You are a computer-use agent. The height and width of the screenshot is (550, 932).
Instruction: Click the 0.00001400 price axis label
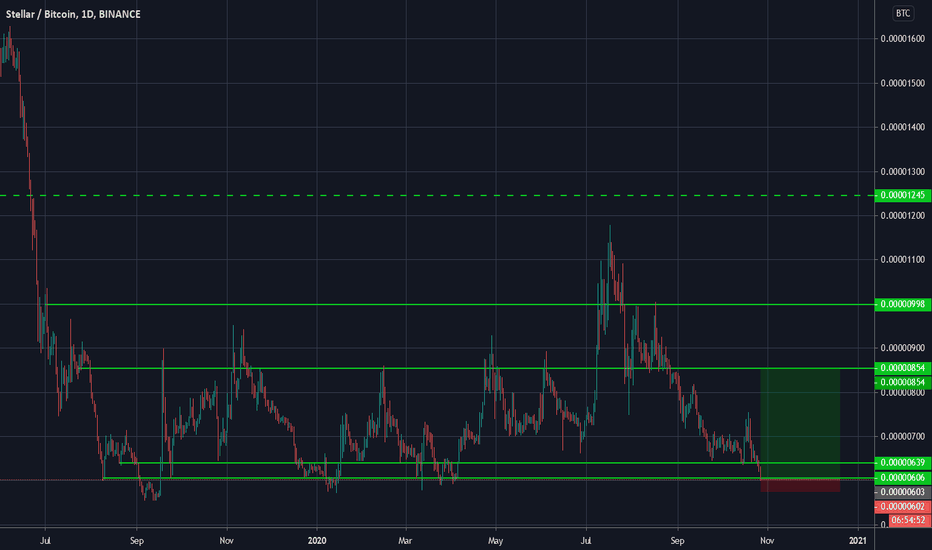(903, 127)
